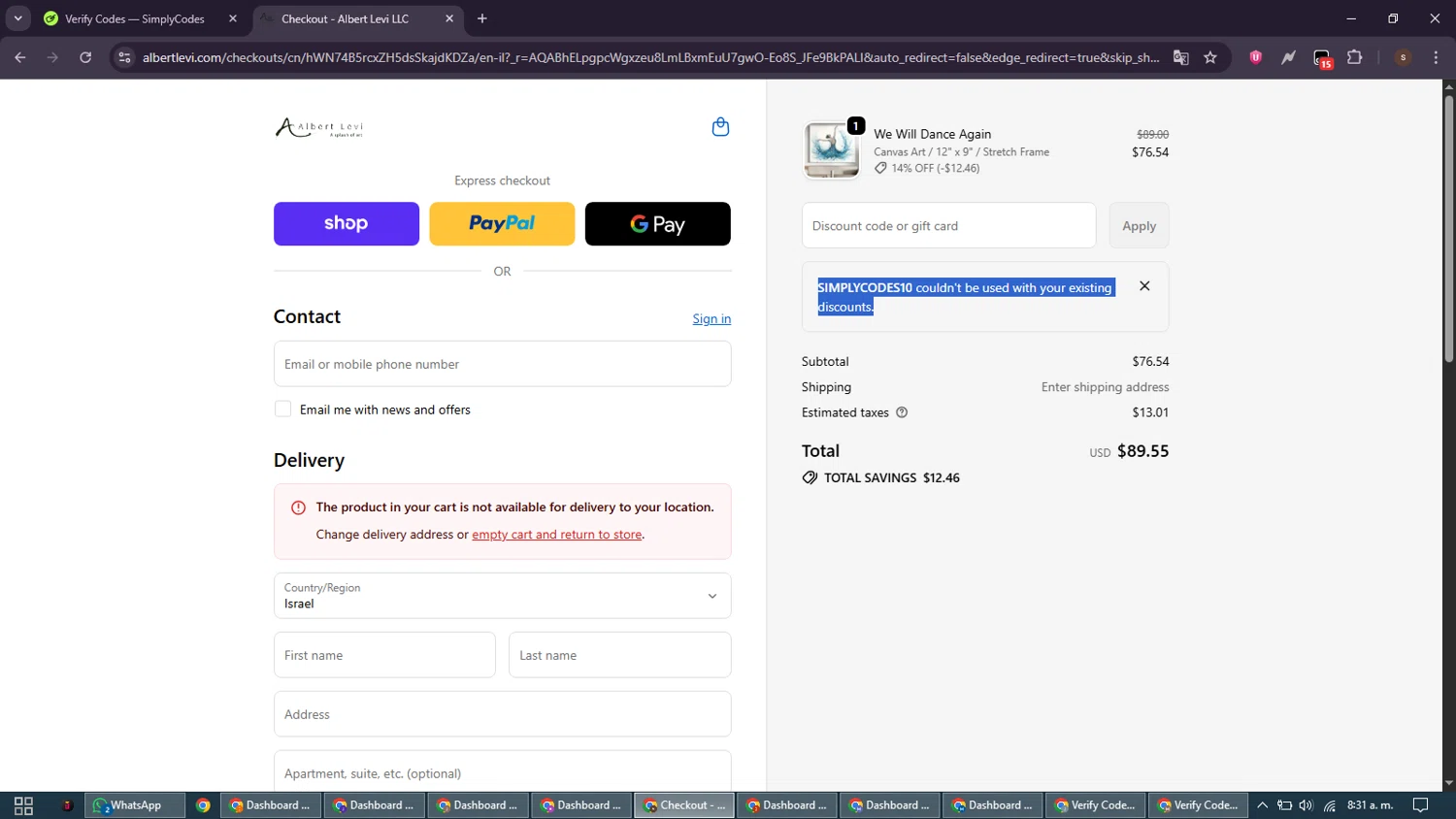
Task: Go forward in browser history
Action: point(52,57)
